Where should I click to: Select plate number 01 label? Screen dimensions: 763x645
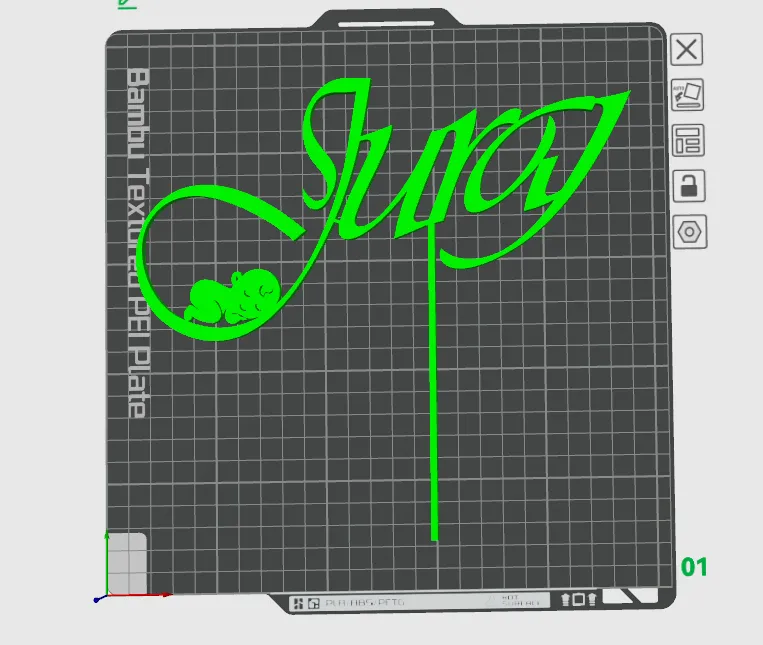(x=694, y=567)
